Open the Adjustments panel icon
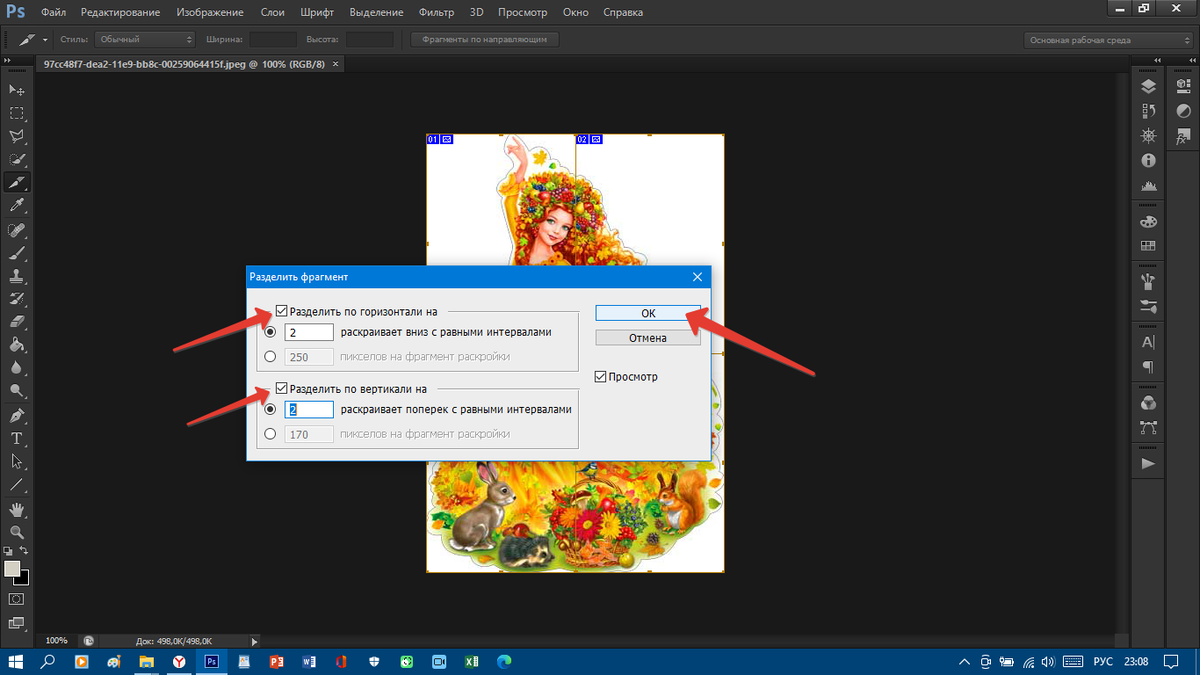Screen dimensions: 1200x675 pos(1184,111)
